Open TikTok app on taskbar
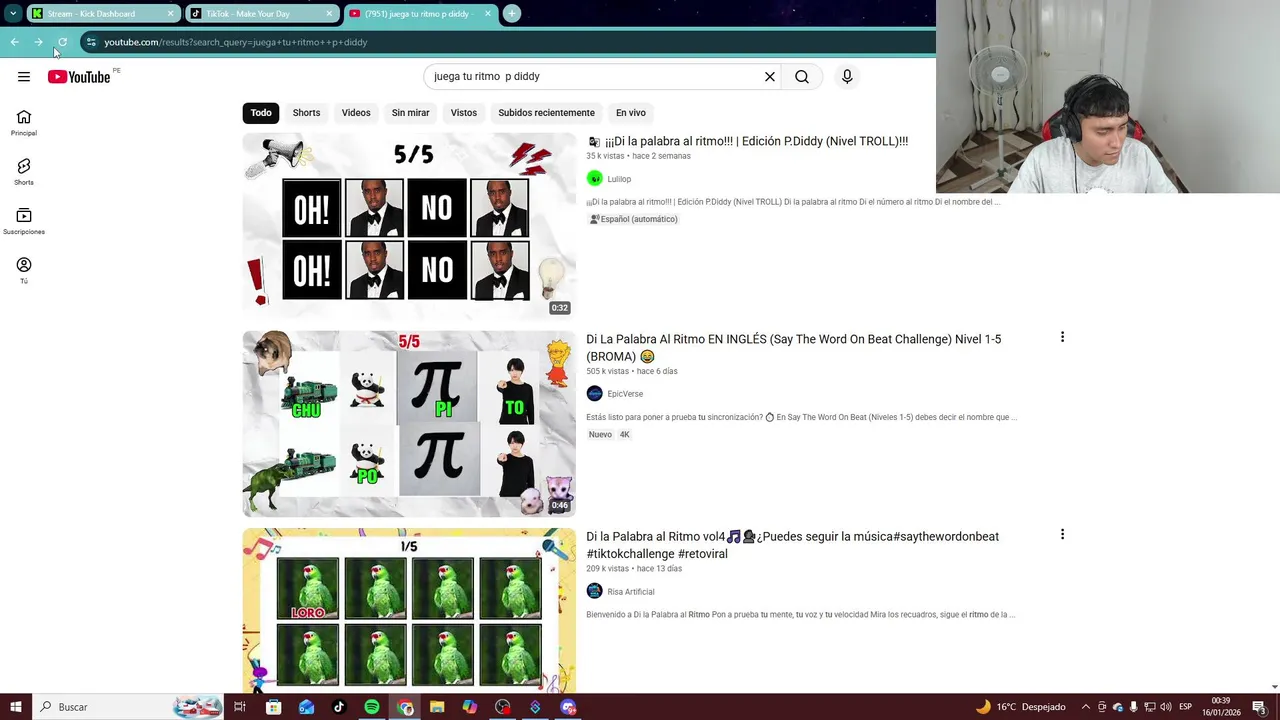 coord(339,707)
